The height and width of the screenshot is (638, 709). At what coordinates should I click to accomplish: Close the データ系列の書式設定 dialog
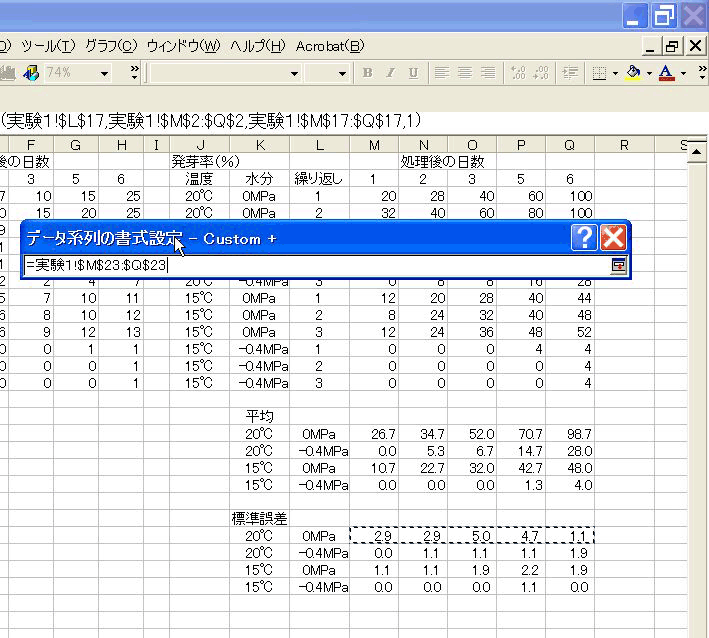pos(613,237)
